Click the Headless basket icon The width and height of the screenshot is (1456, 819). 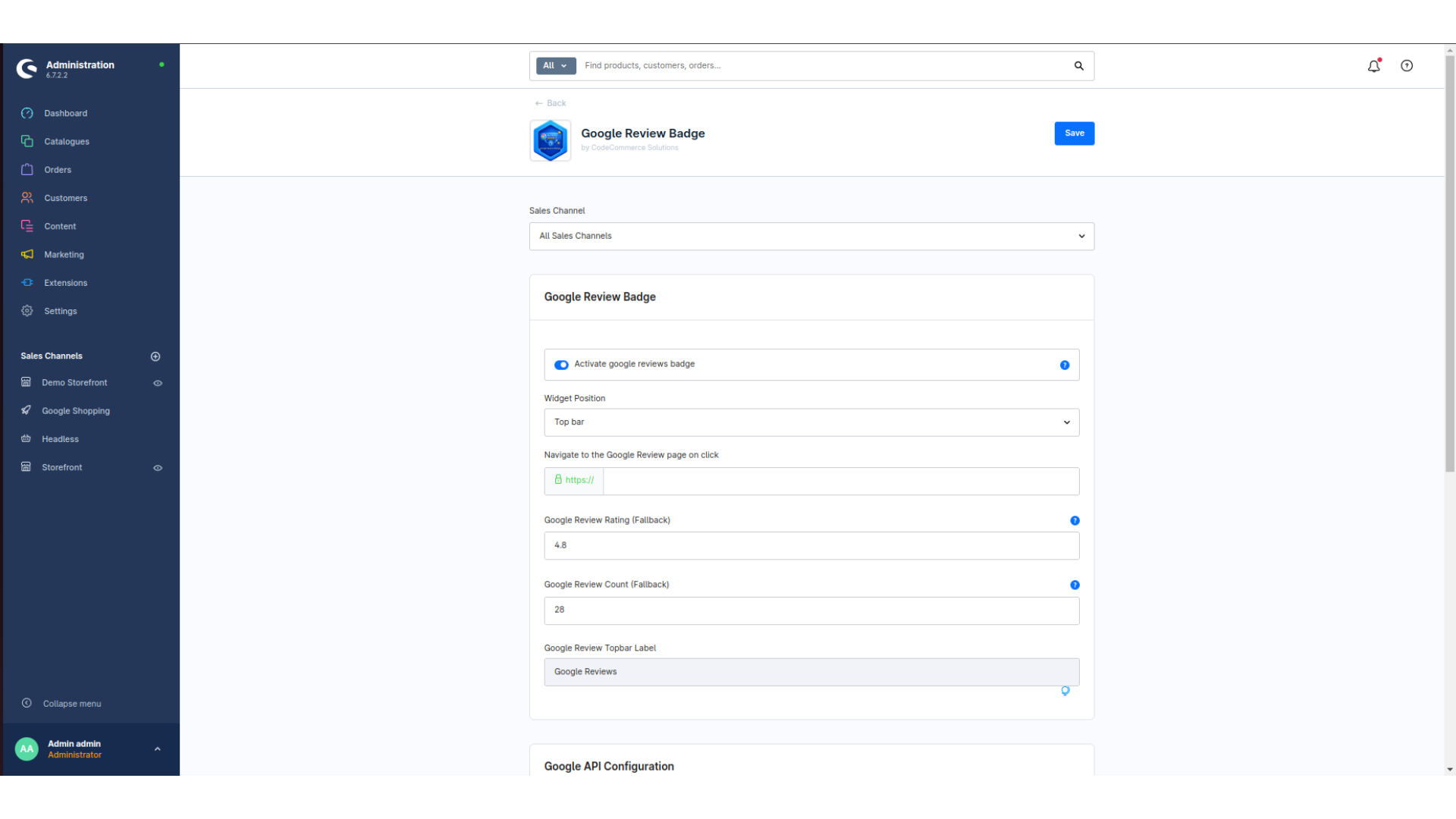(26, 438)
